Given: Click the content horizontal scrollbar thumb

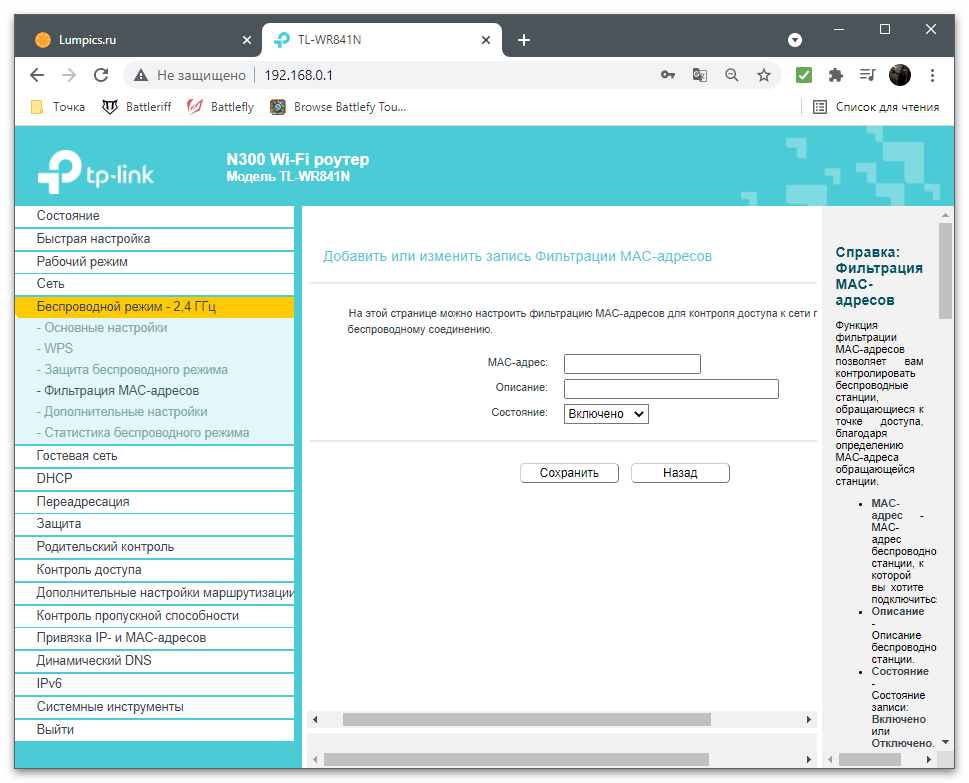Looking at the screenshot, I should [527, 719].
